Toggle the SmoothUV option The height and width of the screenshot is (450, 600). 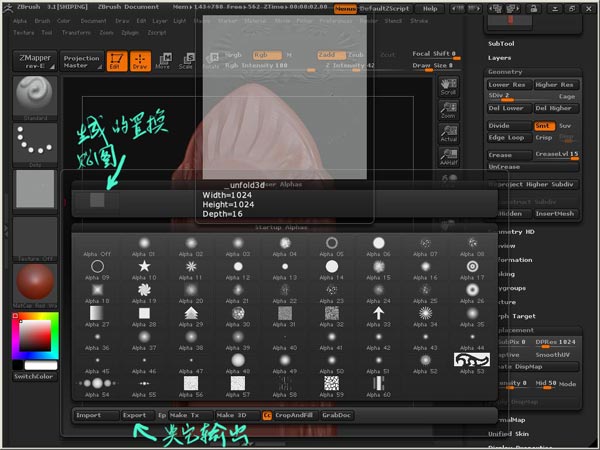click(553, 355)
